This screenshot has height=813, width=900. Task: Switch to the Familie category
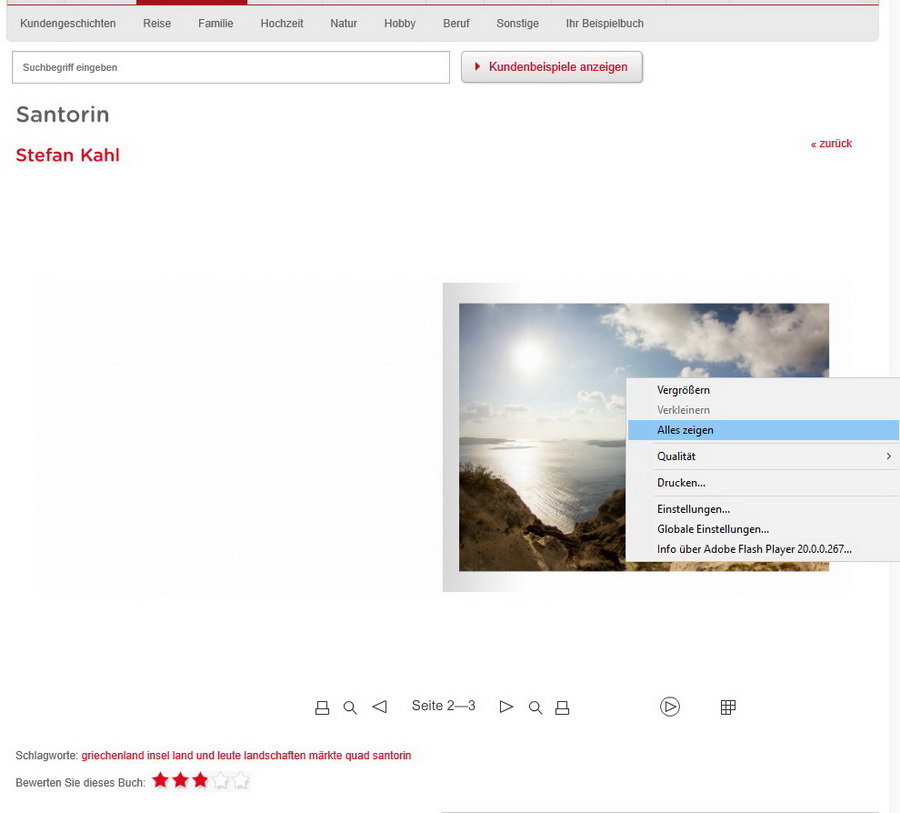(216, 24)
